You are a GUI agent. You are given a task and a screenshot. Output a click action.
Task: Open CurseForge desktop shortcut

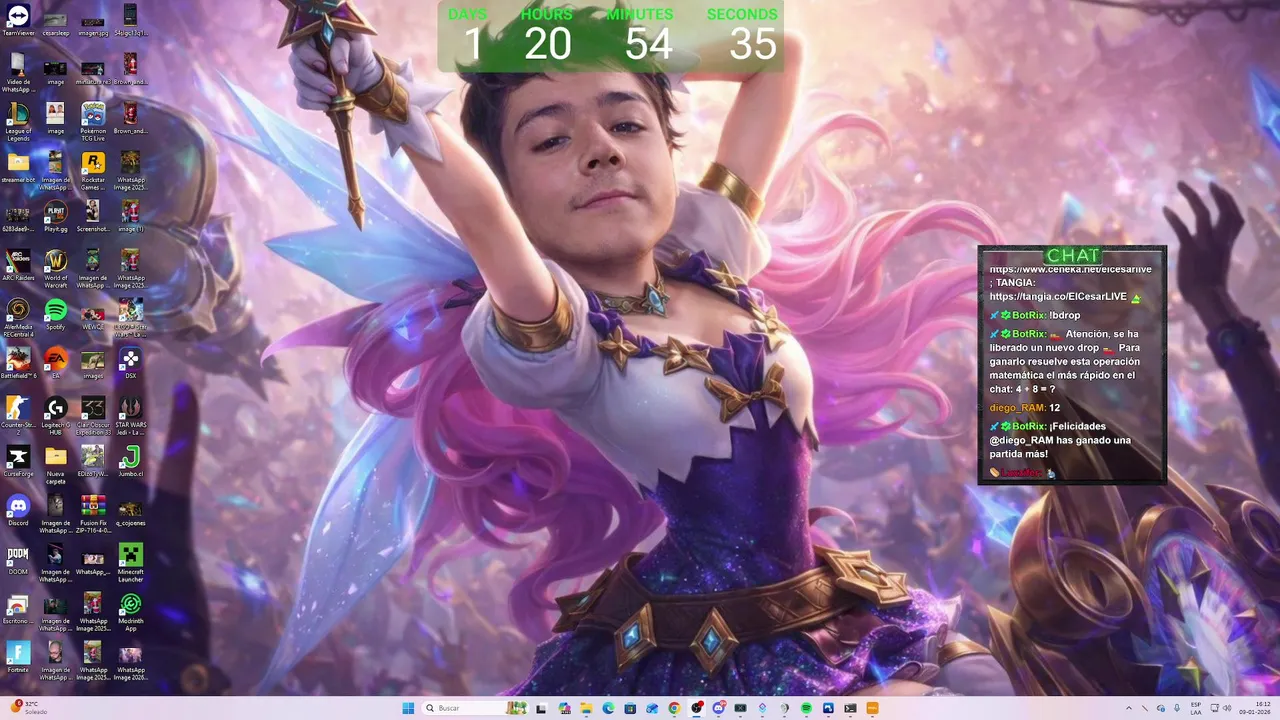click(18, 461)
